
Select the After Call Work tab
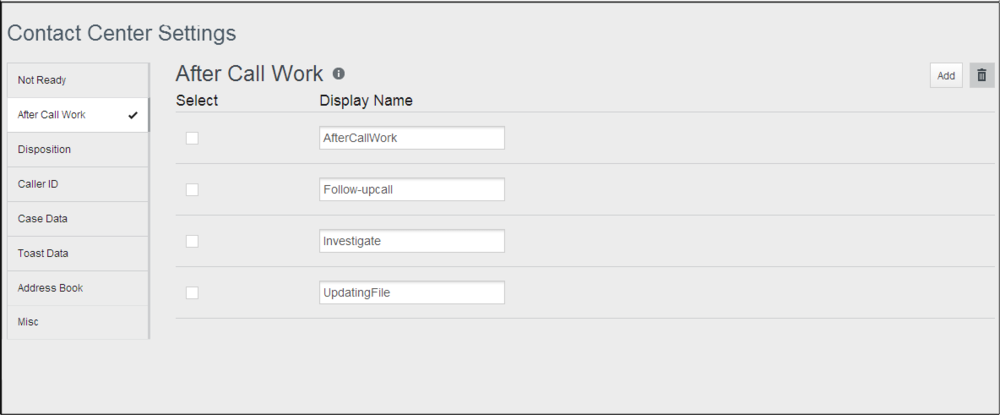pos(78,115)
